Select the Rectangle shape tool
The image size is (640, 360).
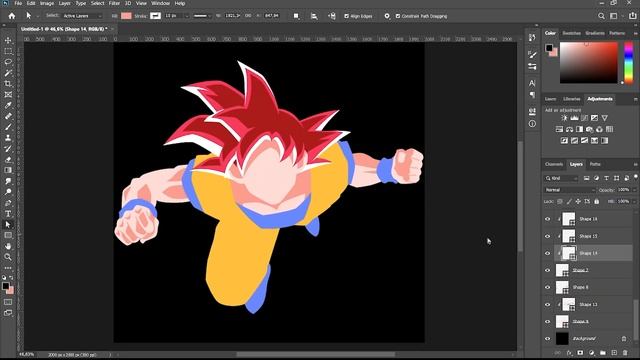coord(8,235)
